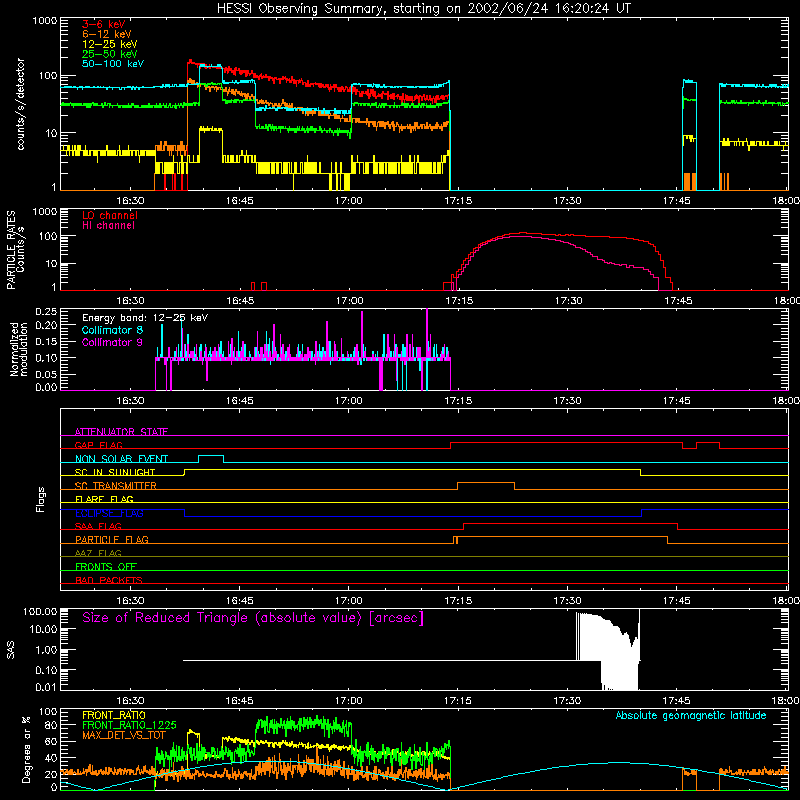The height and width of the screenshot is (800, 800).
Task: Click the 0.25 tick on modulation axis
Action: pos(46,311)
